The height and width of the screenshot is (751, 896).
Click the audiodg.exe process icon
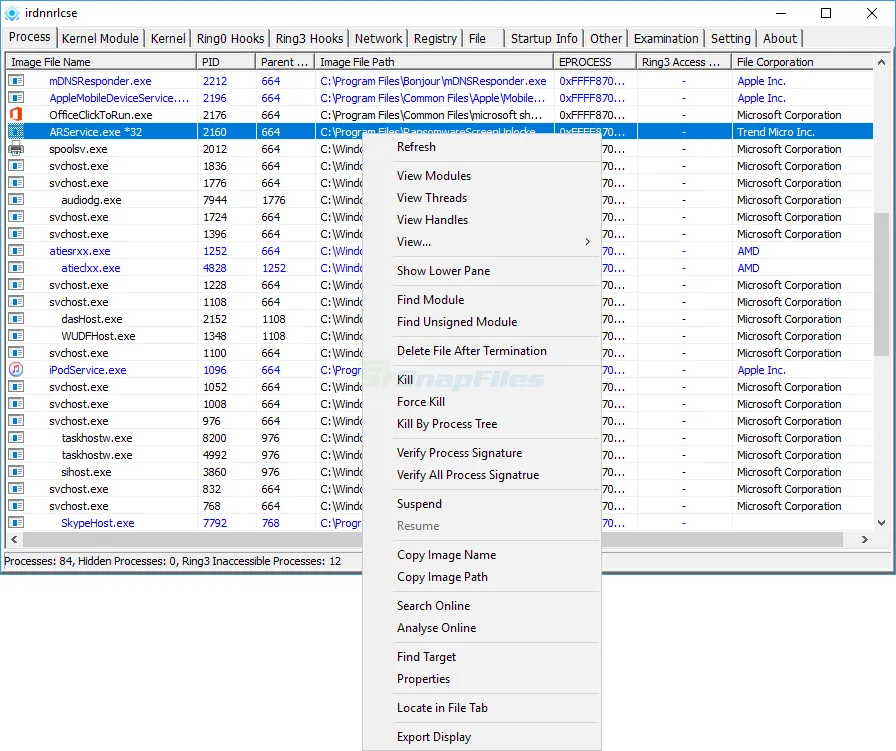click(17, 199)
